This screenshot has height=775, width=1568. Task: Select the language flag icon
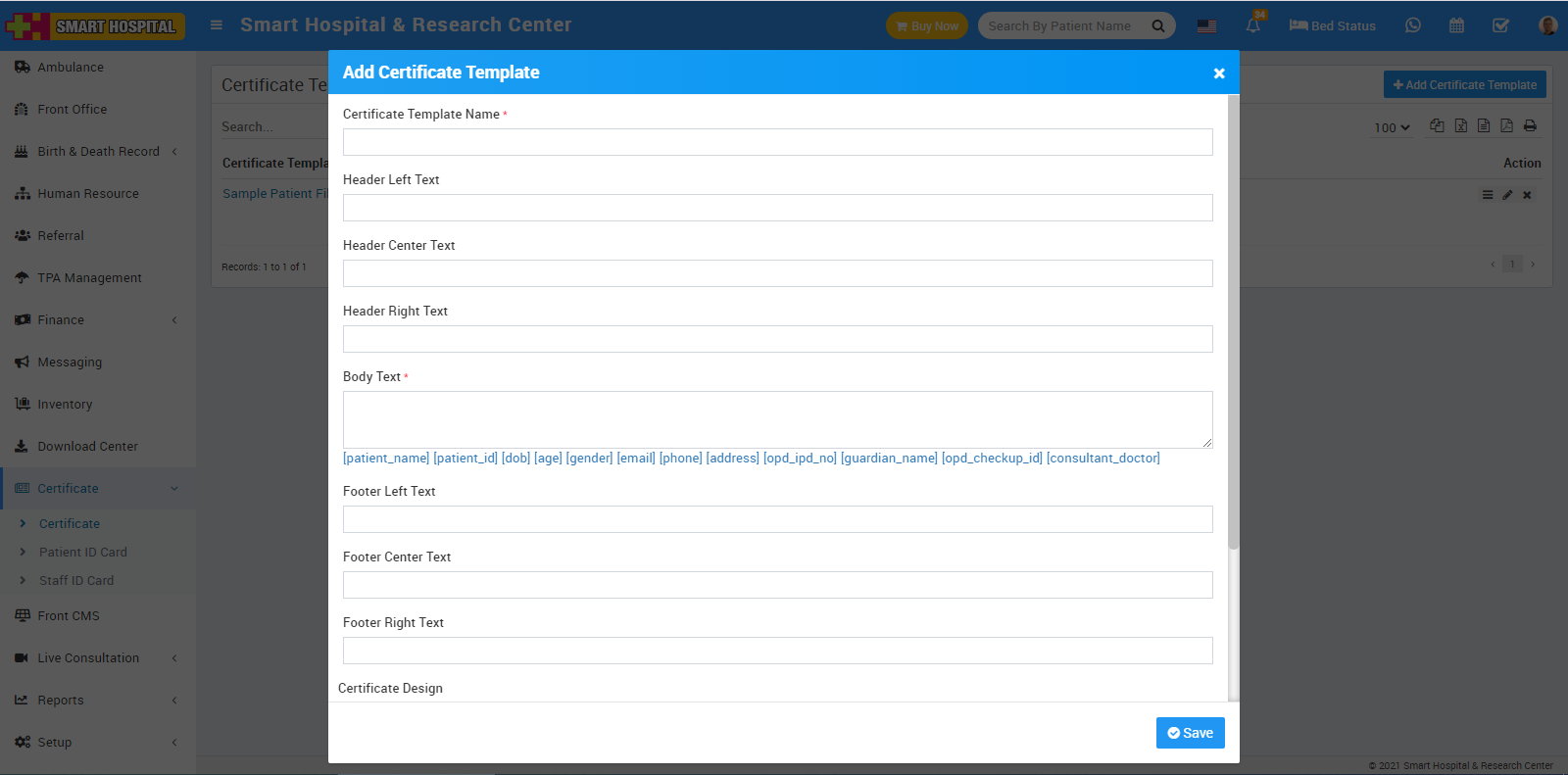point(1206,25)
